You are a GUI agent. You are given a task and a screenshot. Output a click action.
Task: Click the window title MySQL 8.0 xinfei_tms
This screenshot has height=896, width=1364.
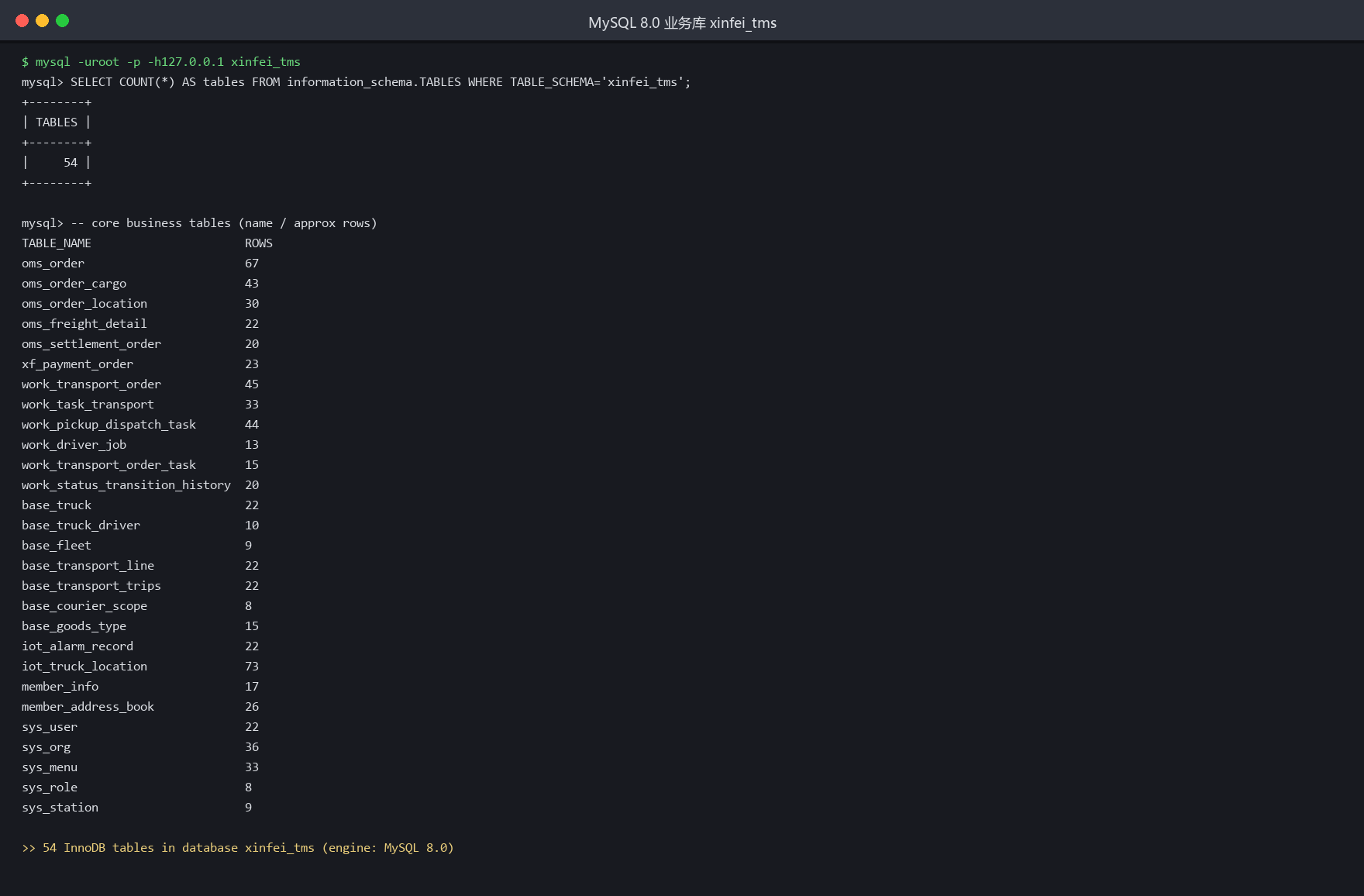(682, 22)
